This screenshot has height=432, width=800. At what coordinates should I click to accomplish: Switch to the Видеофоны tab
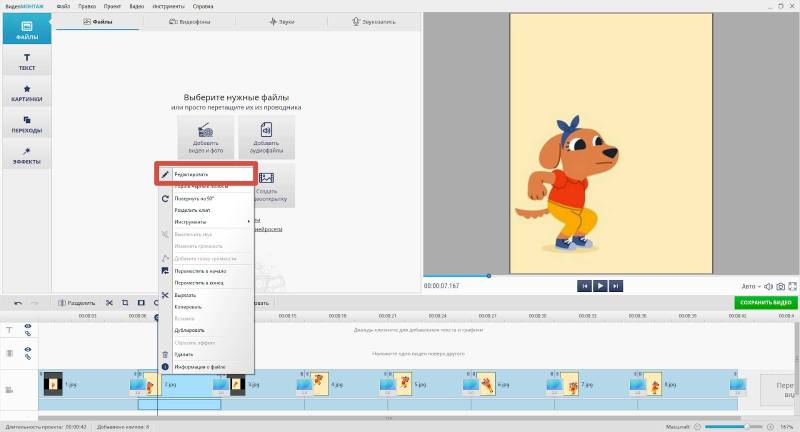189,22
